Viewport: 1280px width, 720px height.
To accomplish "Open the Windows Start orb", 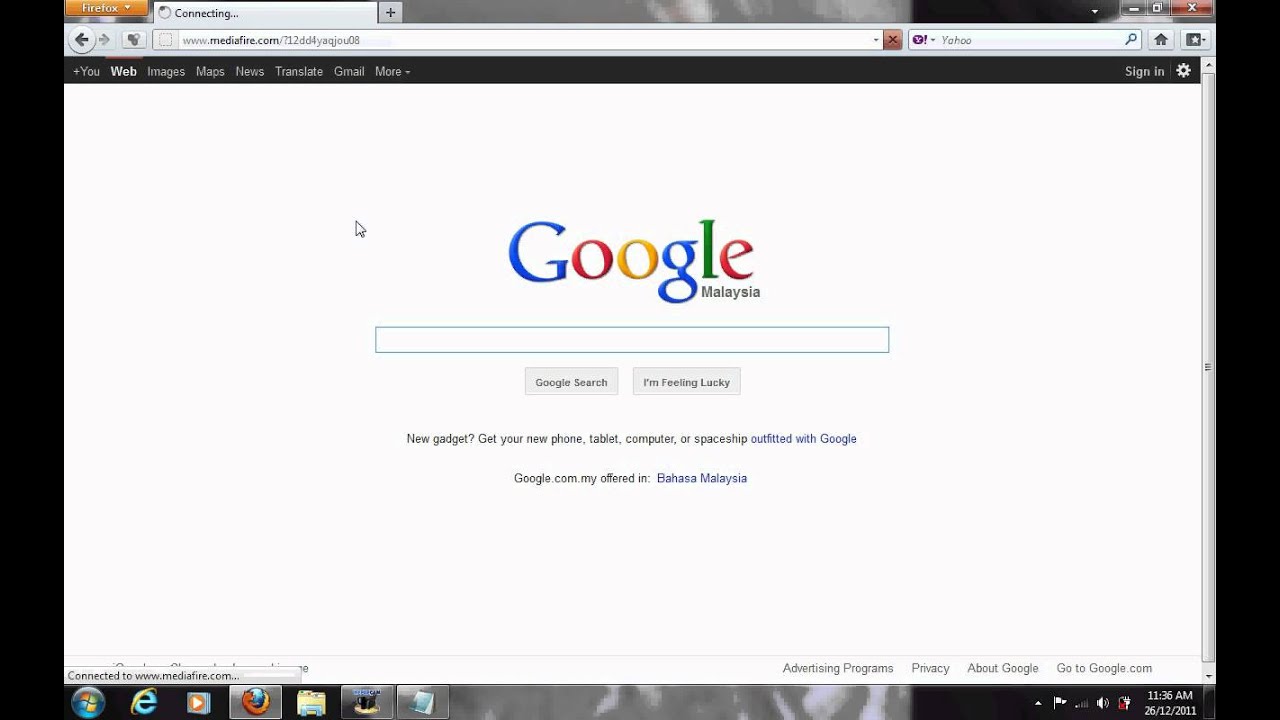I will point(87,702).
